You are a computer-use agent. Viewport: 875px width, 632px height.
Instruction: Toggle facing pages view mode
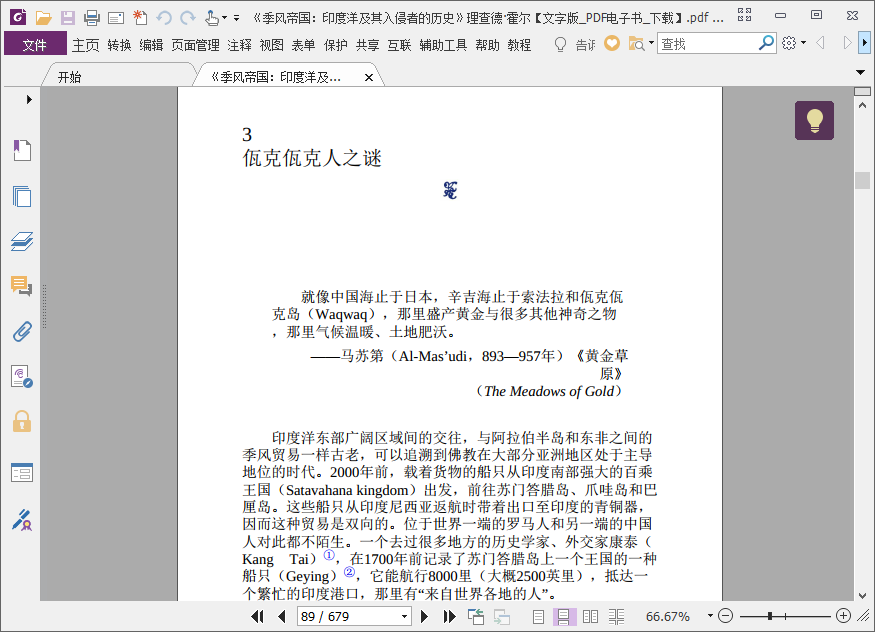(x=590, y=616)
